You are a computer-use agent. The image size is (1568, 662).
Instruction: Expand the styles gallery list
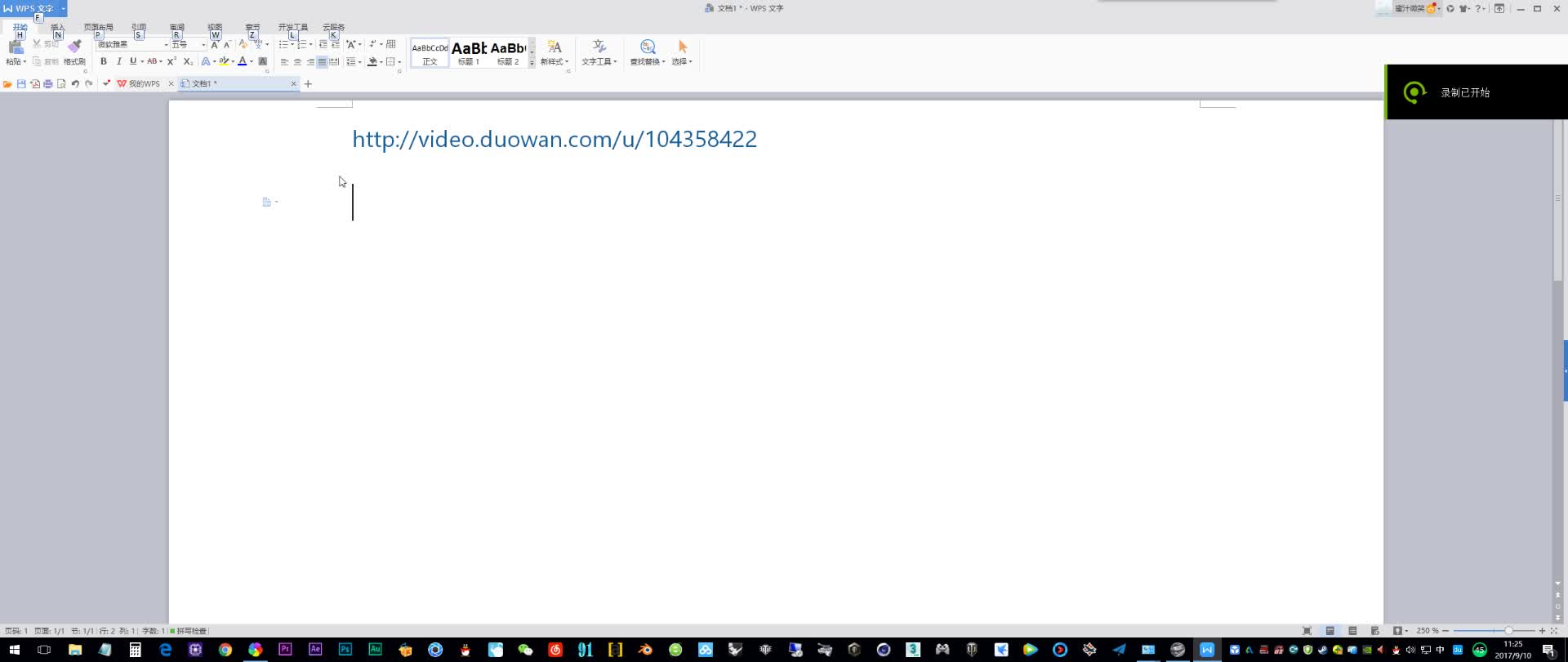pyautogui.click(x=532, y=62)
